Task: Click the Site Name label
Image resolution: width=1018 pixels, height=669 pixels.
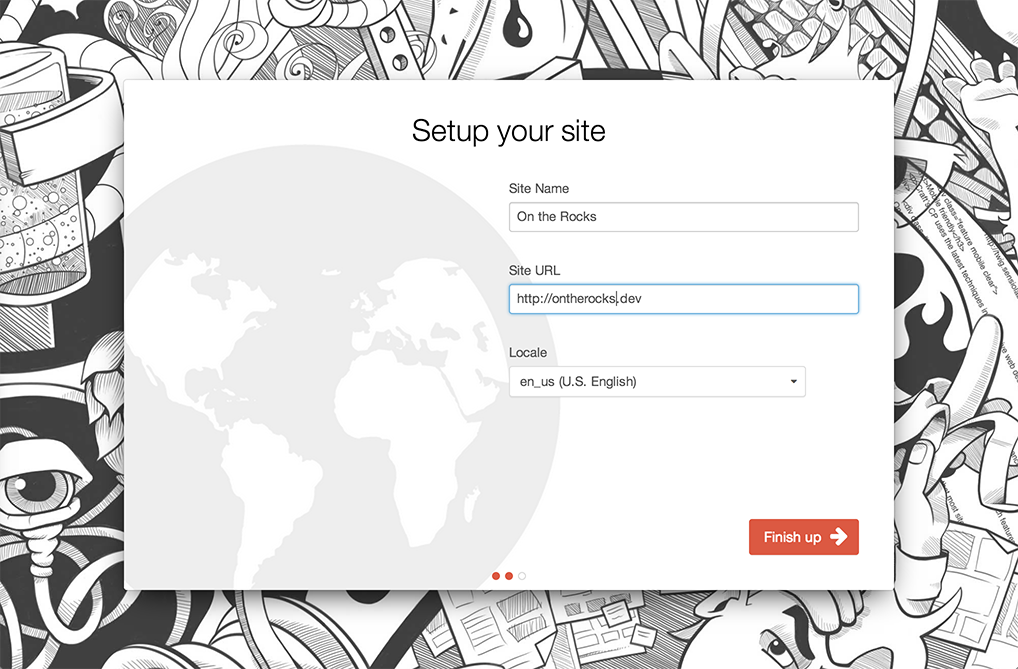Action: [x=538, y=188]
